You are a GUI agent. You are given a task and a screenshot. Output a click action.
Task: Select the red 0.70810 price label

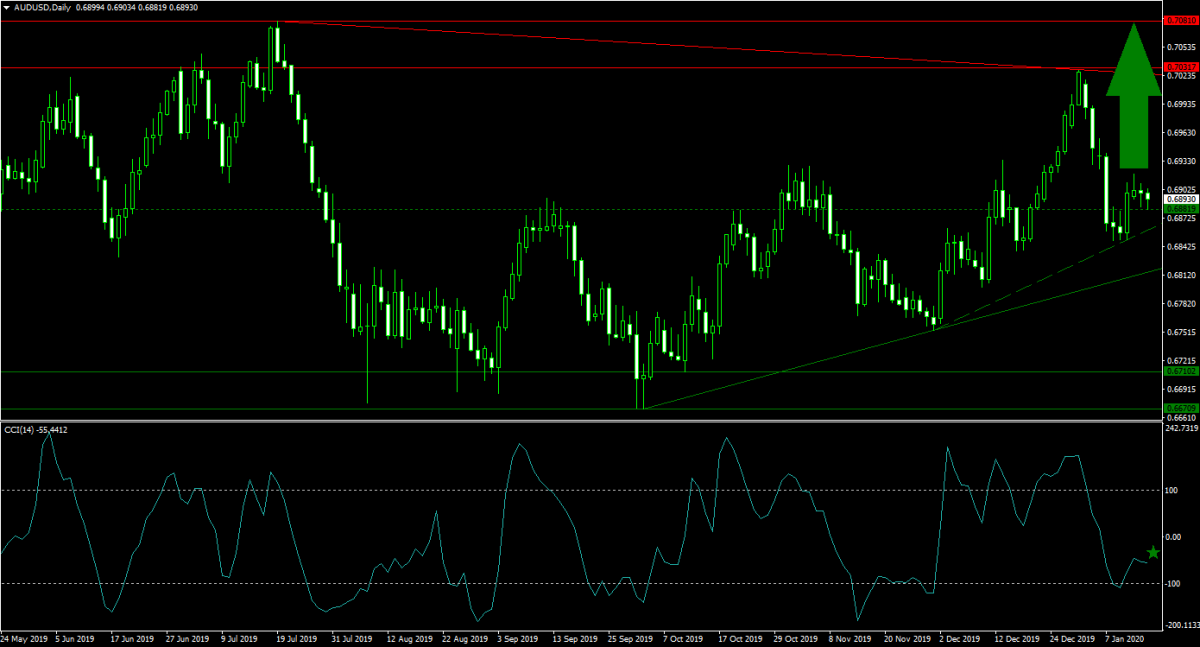pyautogui.click(x=1180, y=20)
